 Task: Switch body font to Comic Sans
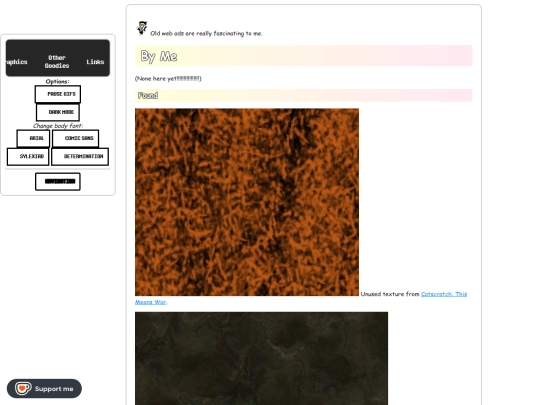[x=76, y=138]
